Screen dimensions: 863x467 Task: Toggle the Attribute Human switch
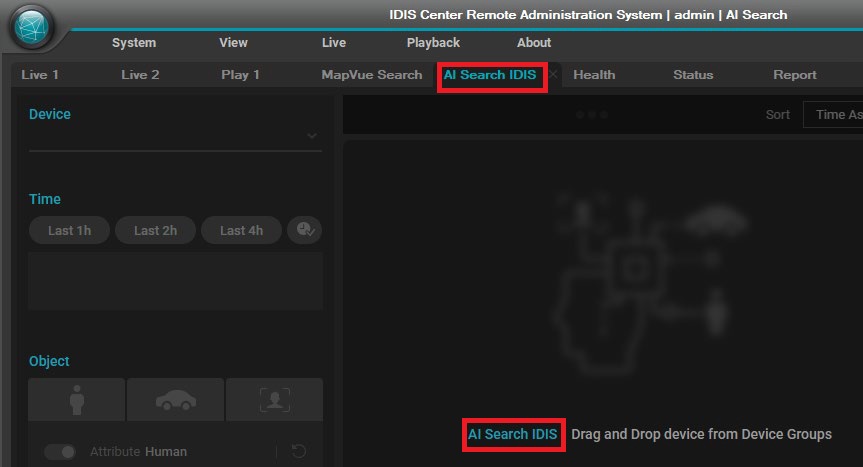(60, 452)
